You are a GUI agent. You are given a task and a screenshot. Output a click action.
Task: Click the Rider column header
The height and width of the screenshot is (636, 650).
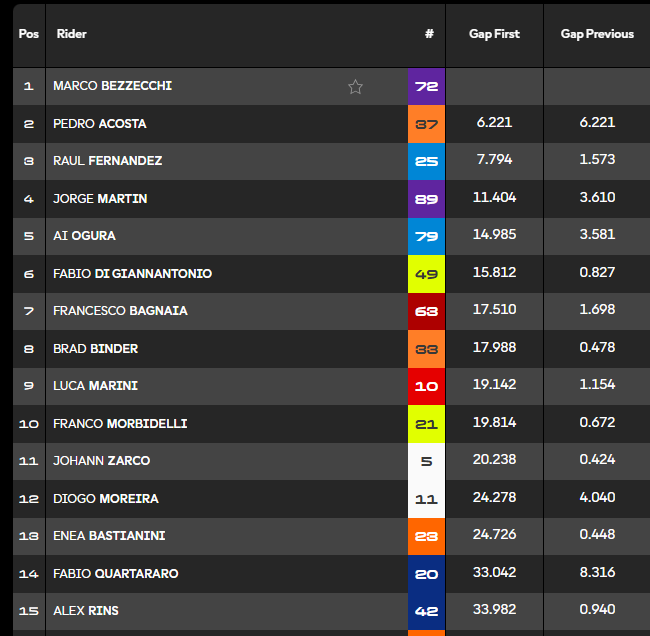click(x=72, y=34)
